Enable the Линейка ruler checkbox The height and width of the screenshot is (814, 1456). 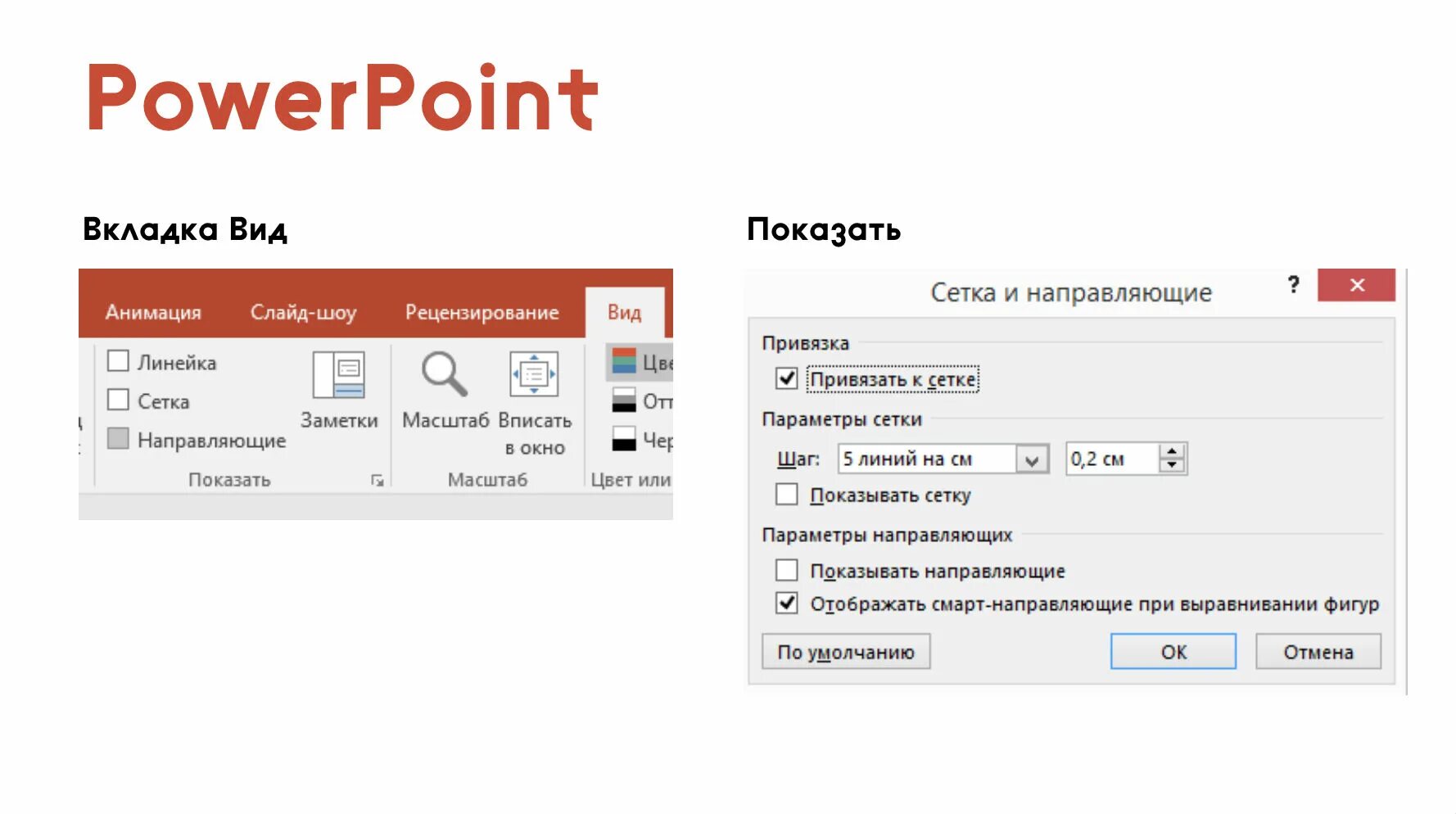118,361
